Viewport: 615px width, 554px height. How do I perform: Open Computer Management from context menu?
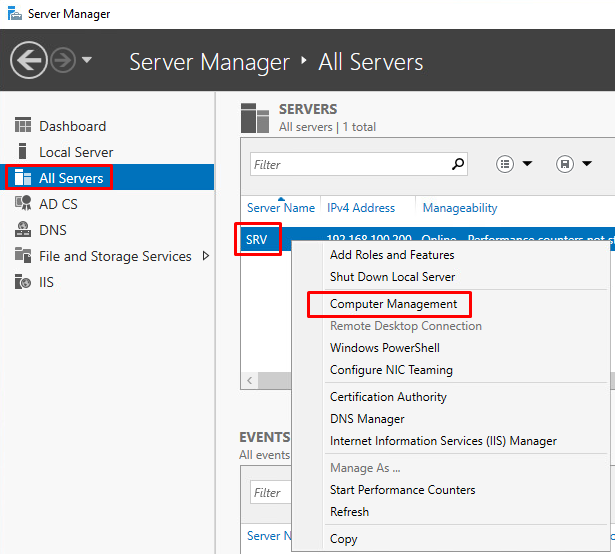coord(393,304)
